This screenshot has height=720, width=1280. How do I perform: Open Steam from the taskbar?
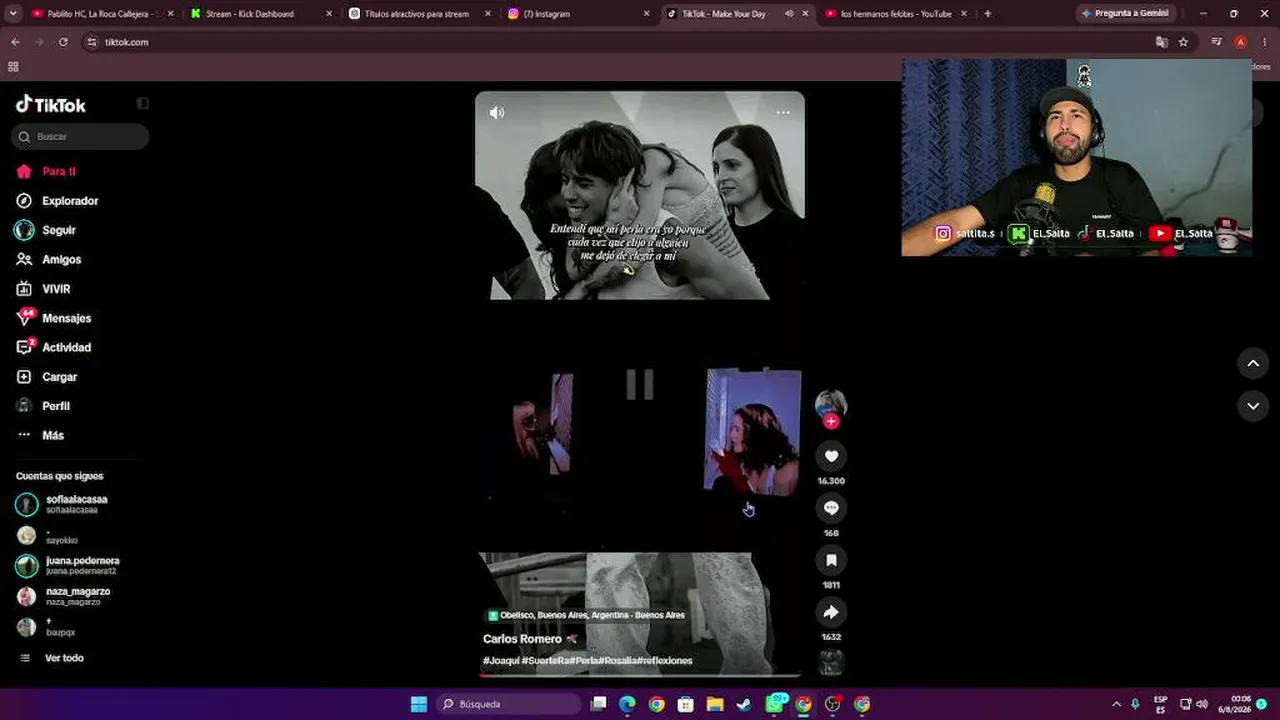coord(744,704)
